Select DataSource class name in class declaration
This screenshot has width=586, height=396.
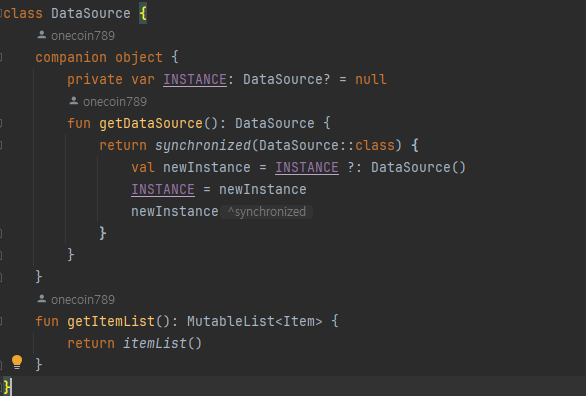(x=91, y=14)
